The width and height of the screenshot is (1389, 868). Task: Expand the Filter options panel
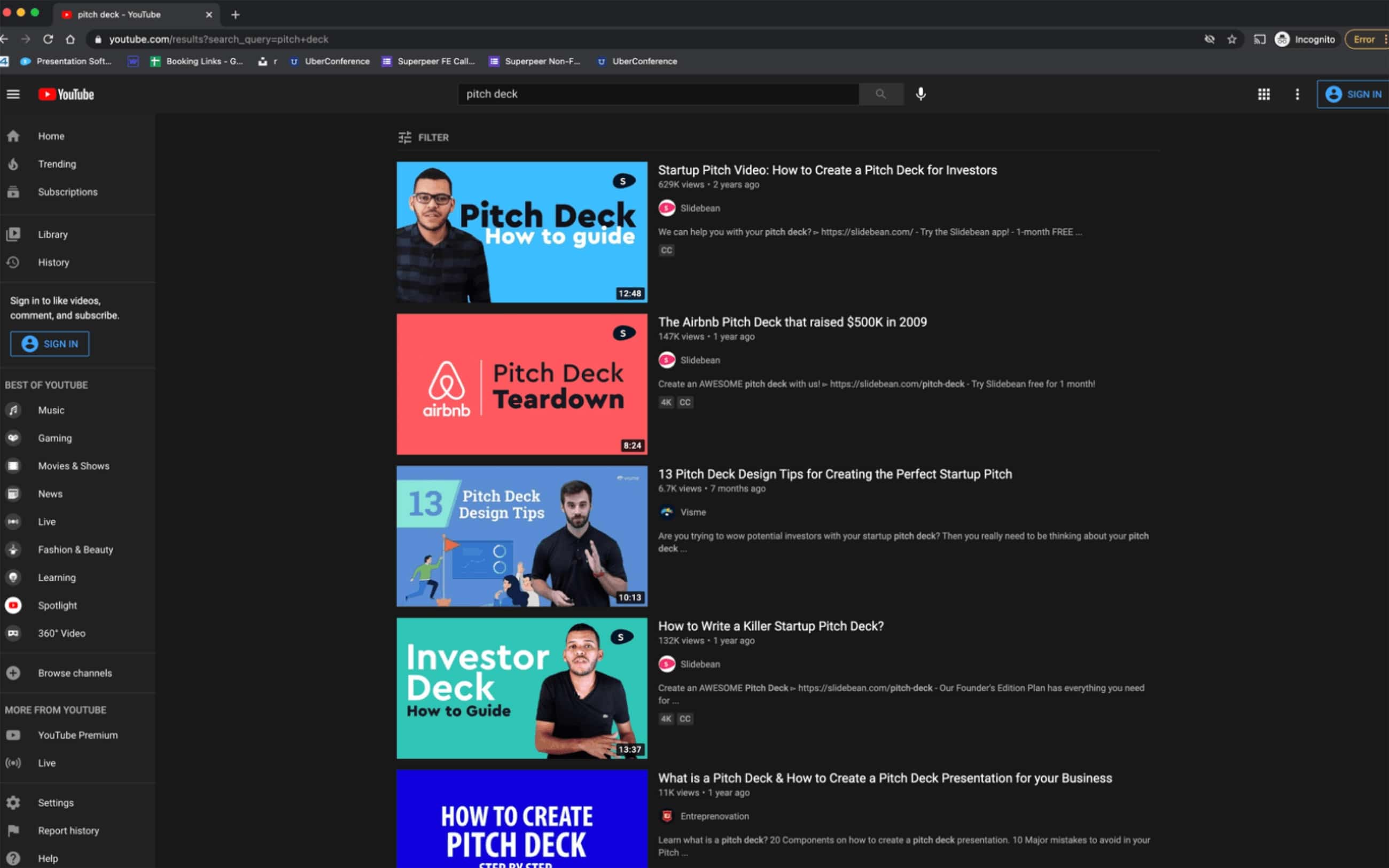pyautogui.click(x=423, y=137)
